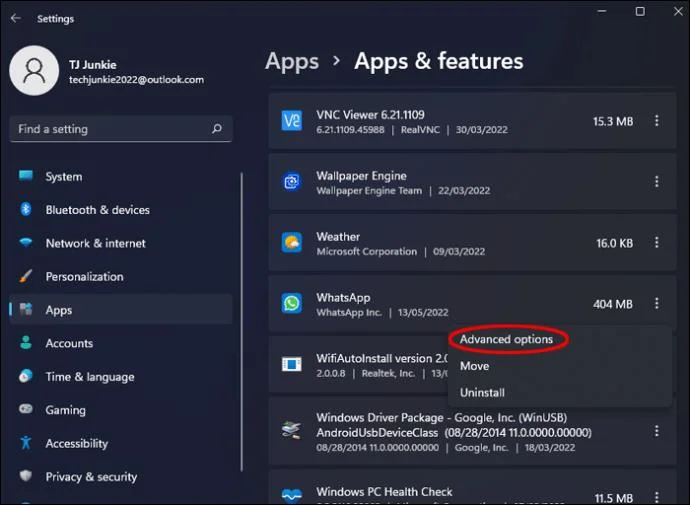Open Network & internet settings
Image resolution: width=690 pixels, height=505 pixels.
[121, 243]
